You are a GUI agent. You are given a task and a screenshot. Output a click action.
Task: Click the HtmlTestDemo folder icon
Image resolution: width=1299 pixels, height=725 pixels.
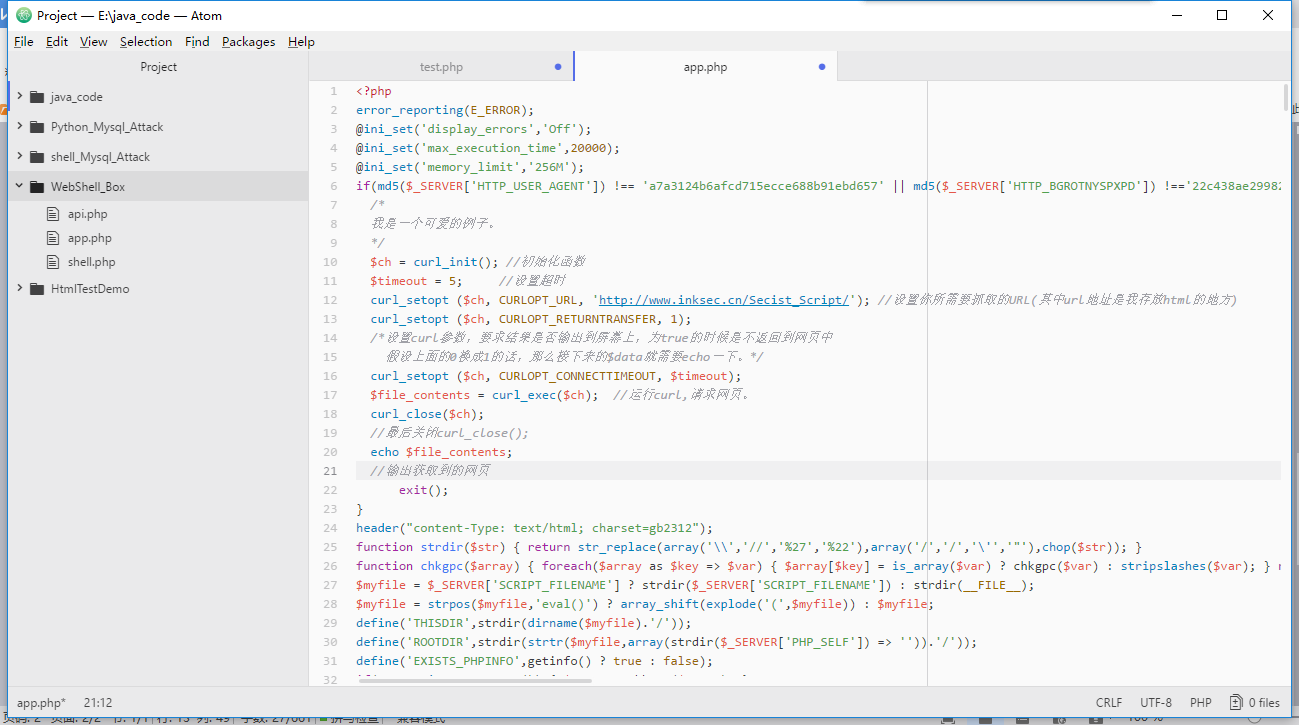pyautogui.click(x=37, y=289)
